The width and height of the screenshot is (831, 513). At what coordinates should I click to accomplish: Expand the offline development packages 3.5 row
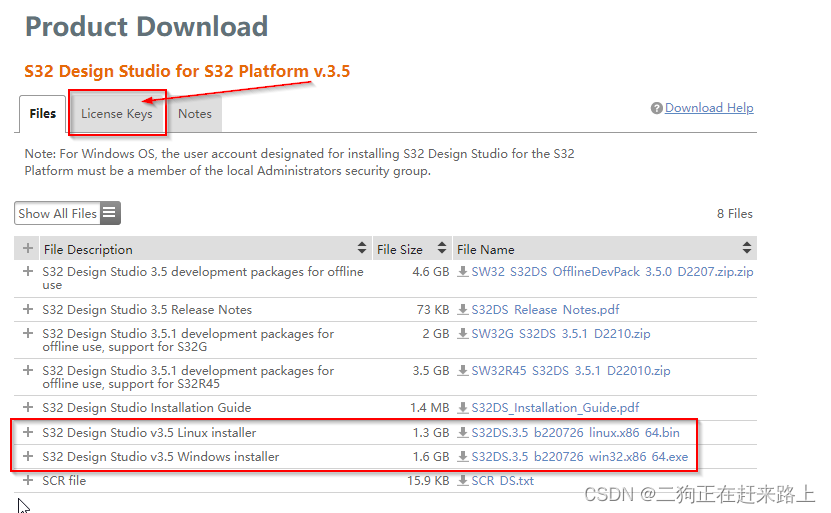point(28,271)
